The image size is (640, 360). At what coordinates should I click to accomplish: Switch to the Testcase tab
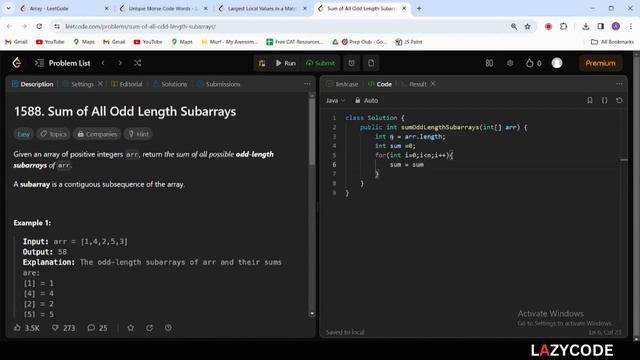(x=342, y=84)
